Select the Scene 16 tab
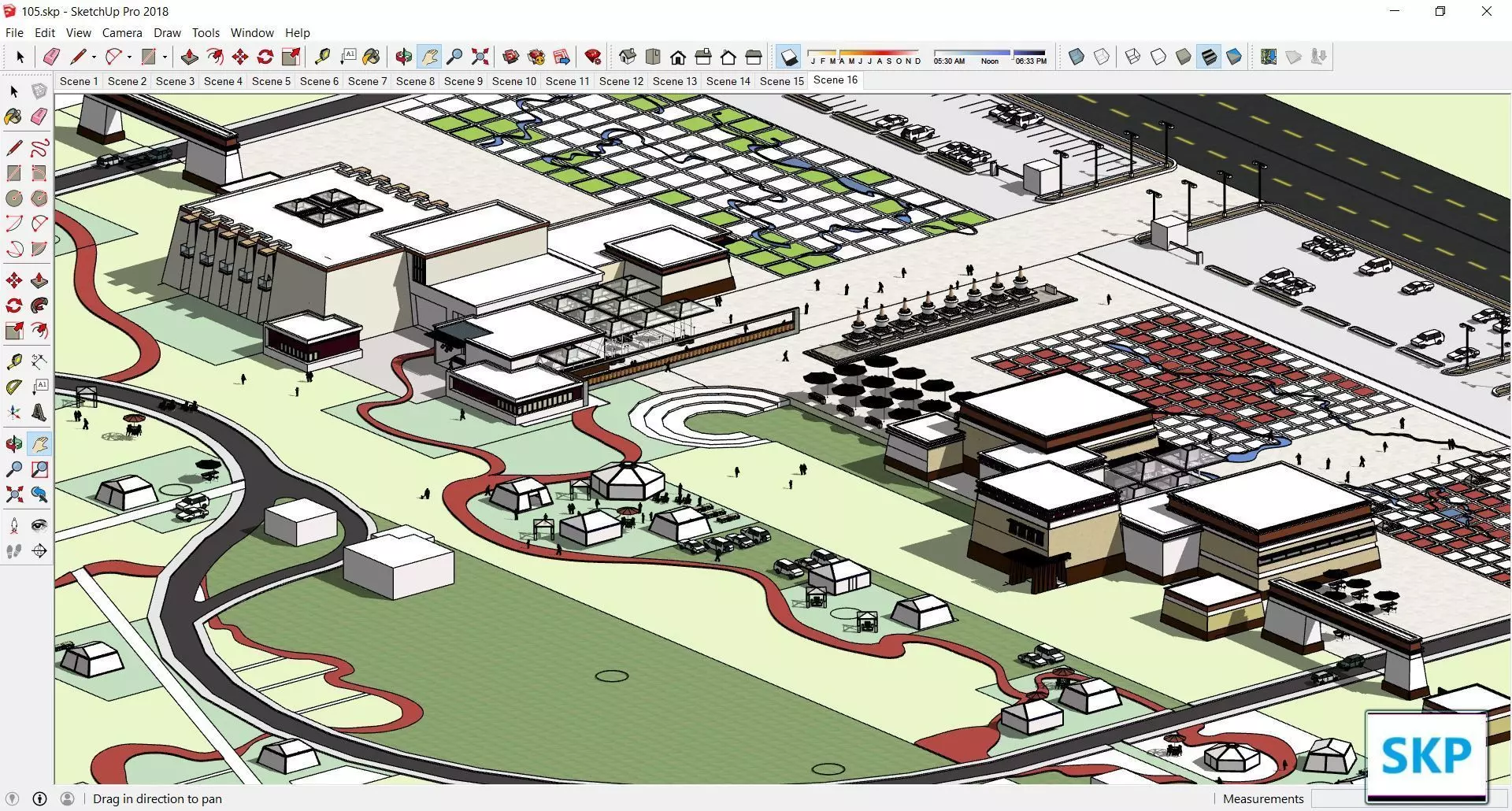The width and height of the screenshot is (1512, 811). point(836,80)
